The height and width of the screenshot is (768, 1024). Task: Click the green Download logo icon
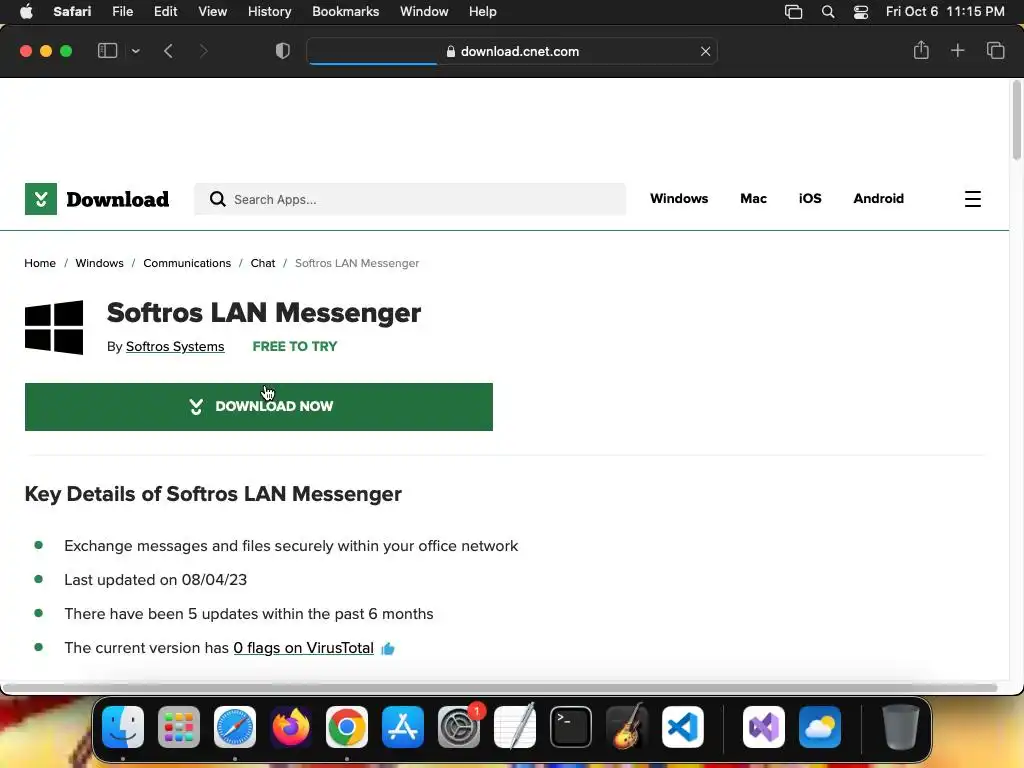pyautogui.click(x=40, y=199)
